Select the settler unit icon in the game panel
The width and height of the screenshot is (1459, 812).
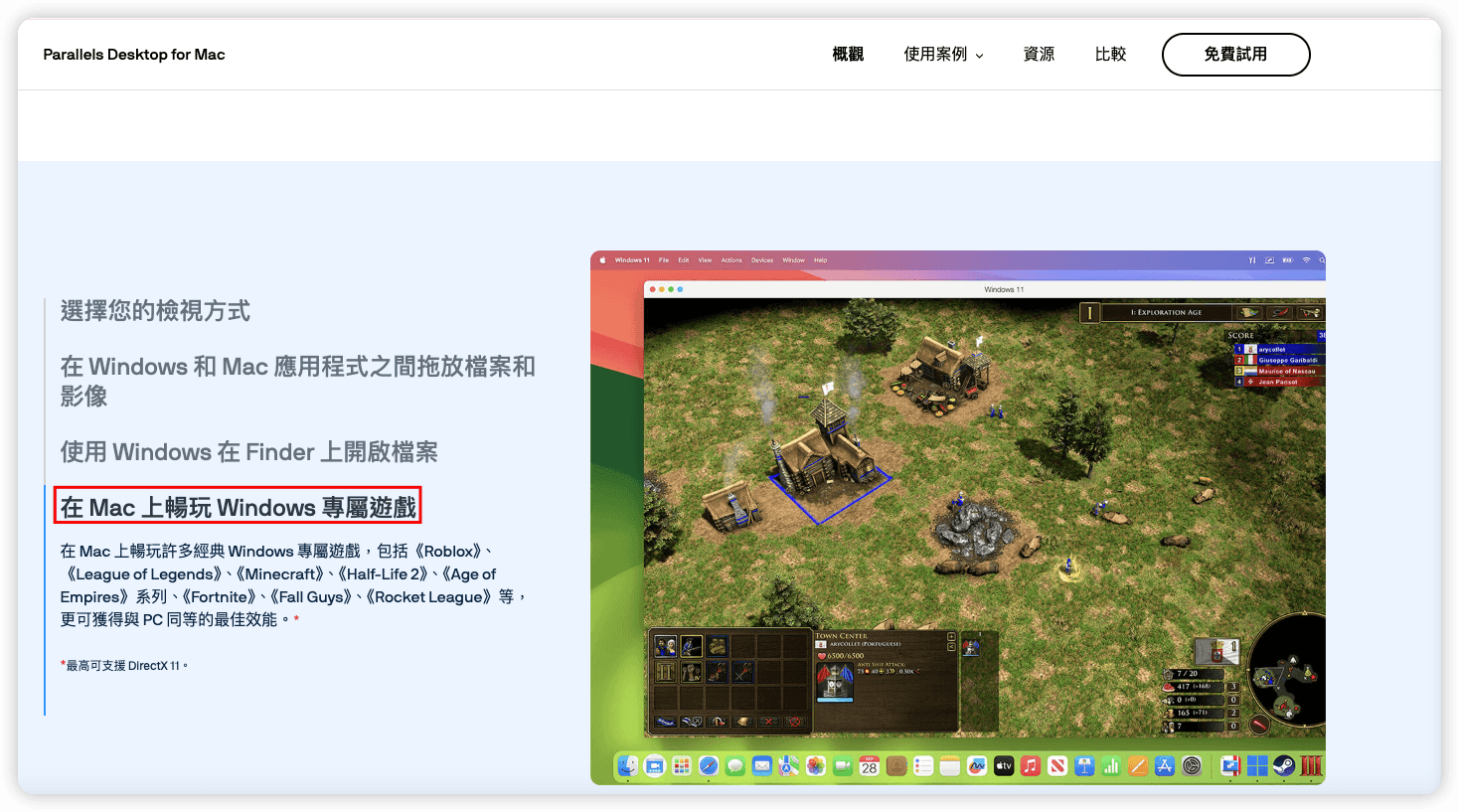pos(666,646)
